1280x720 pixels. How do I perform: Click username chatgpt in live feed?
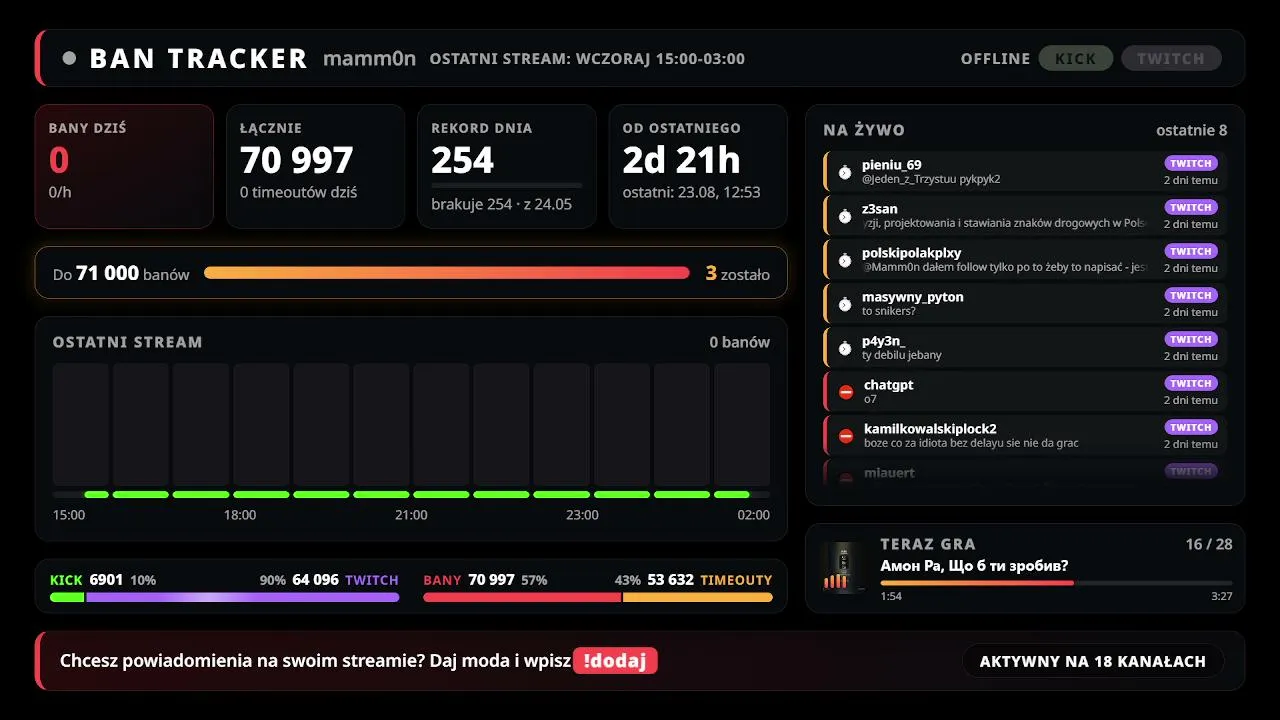(889, 385)
